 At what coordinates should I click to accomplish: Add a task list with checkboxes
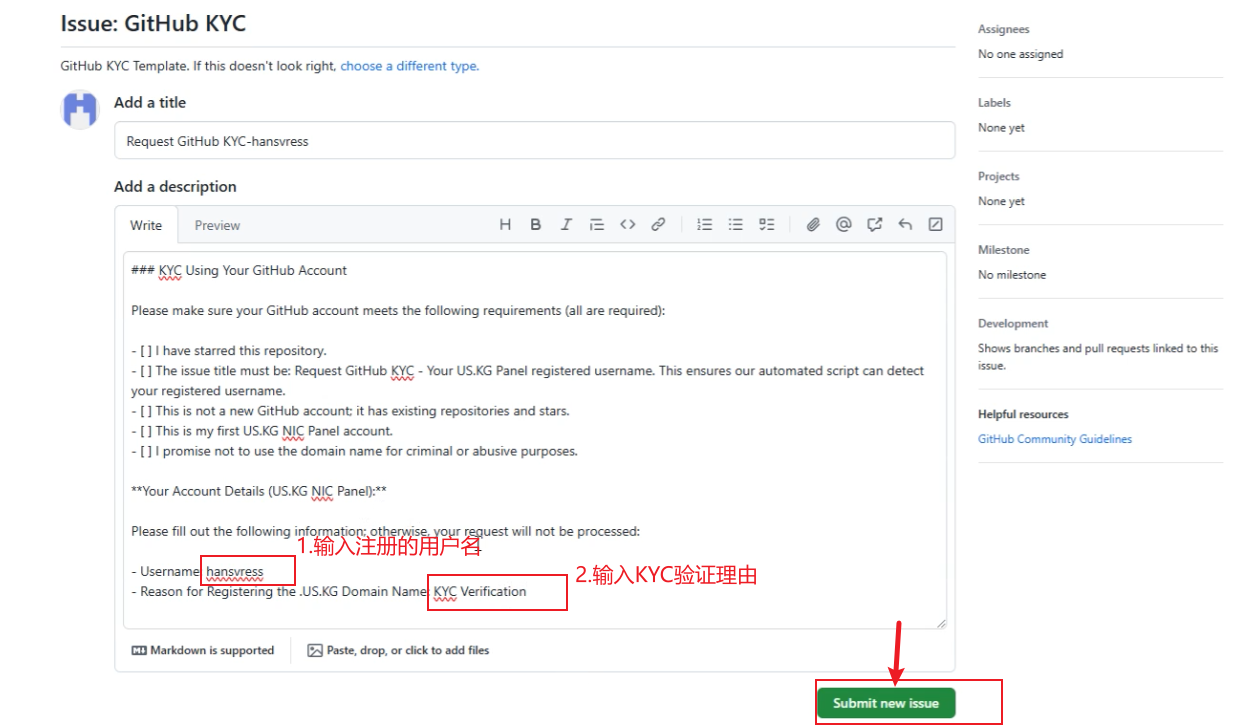pyautogui.click(x=766, y=225)
